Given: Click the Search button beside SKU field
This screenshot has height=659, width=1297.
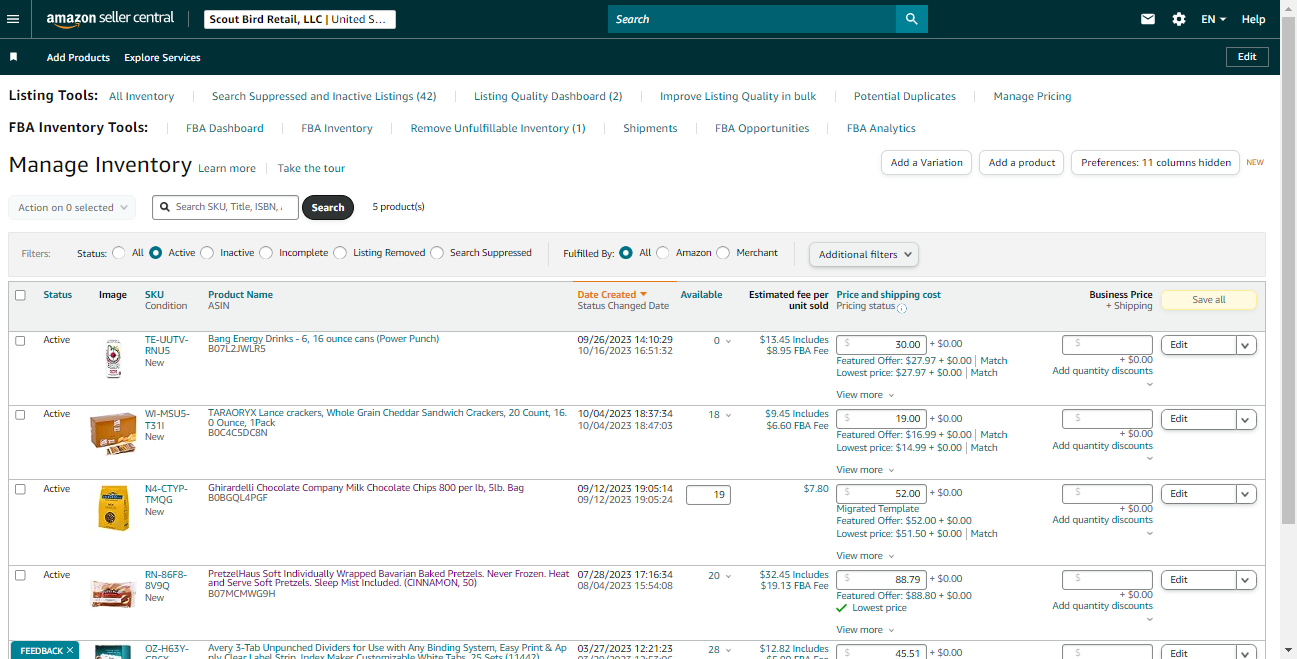Looking at the screenshot, I should coord(328,207).
